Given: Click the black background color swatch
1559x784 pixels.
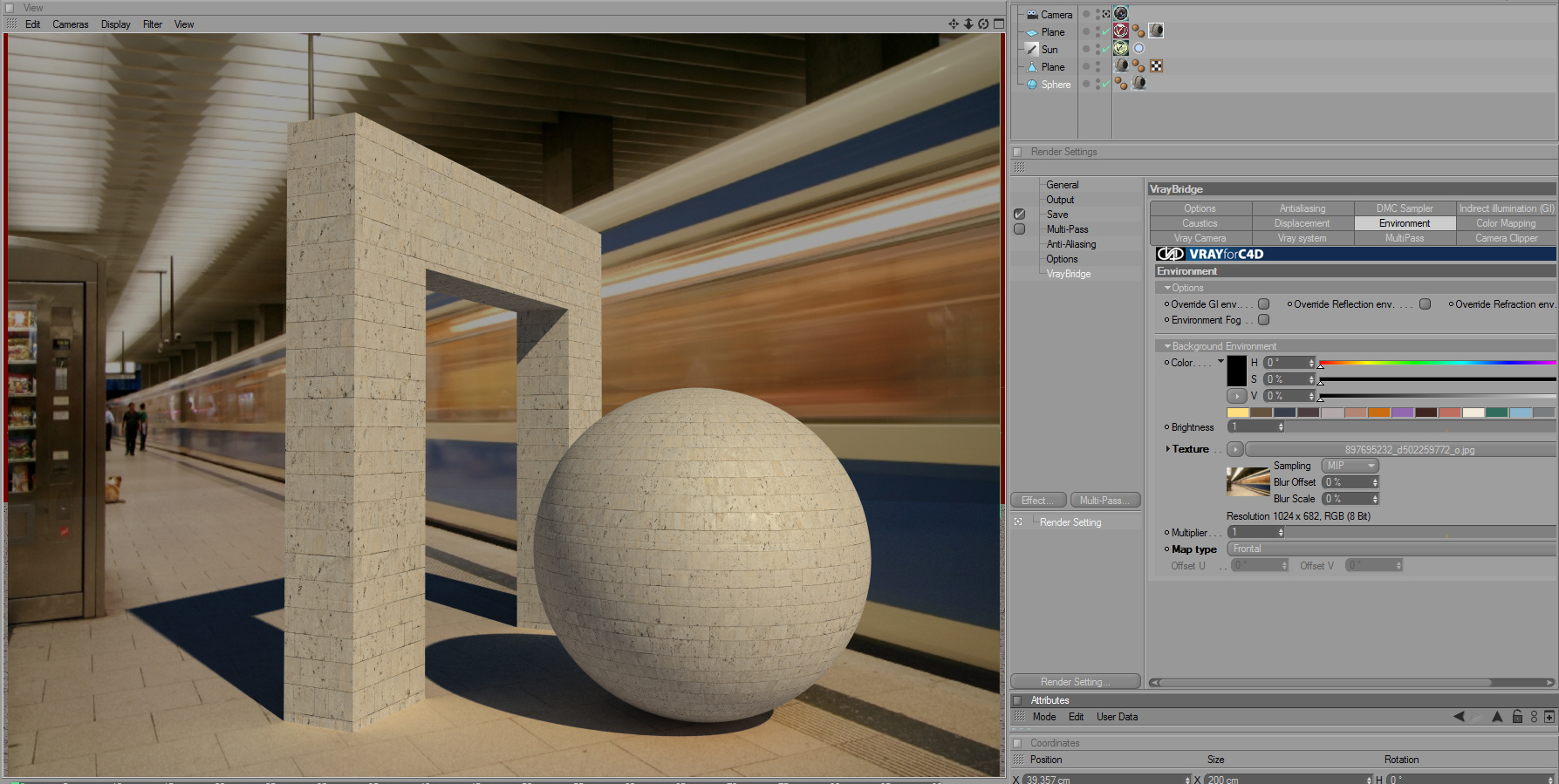Looking at the screenshot, I should coord(1237,372).
